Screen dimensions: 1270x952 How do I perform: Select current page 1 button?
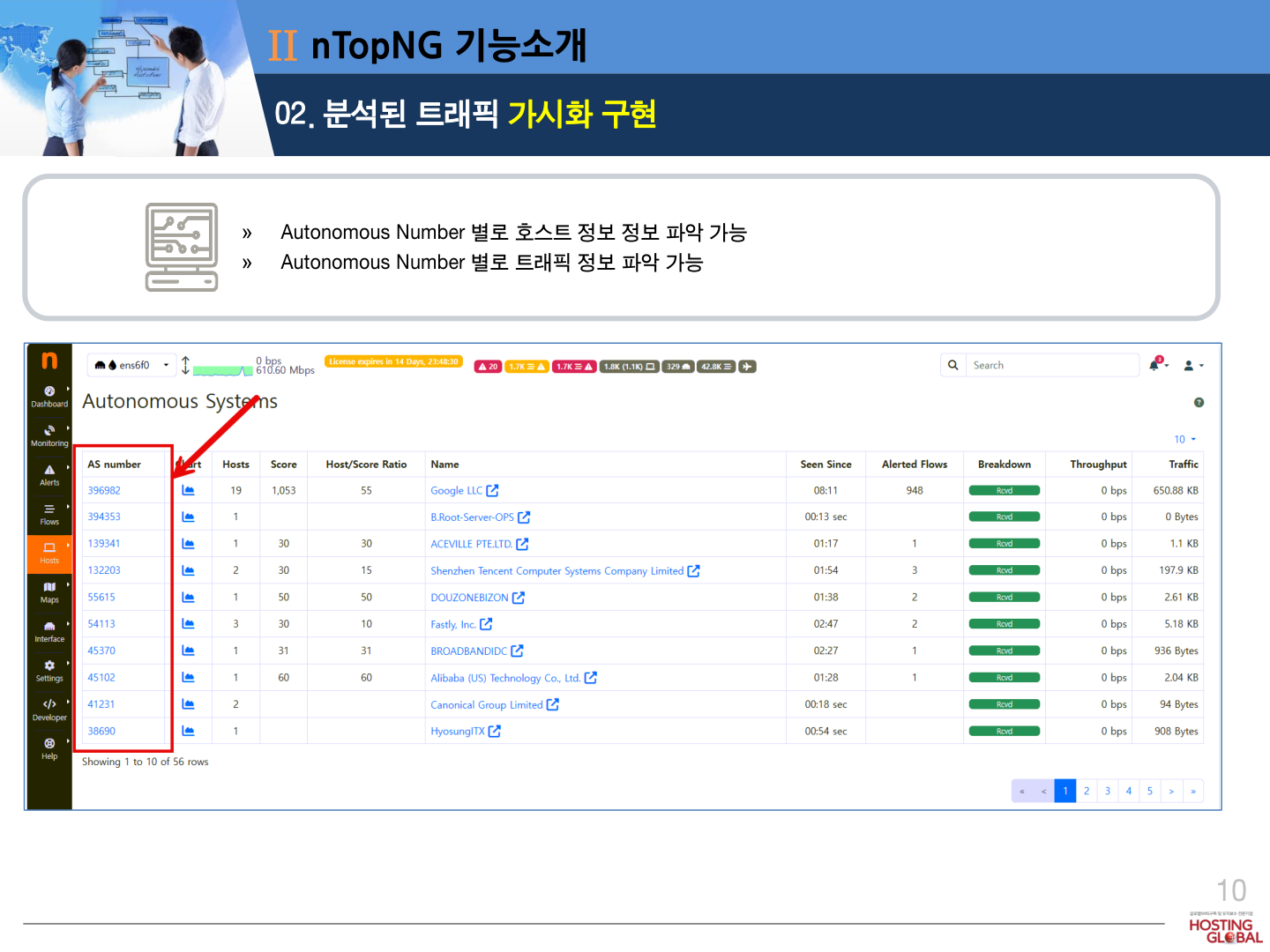pos(1065,791)
